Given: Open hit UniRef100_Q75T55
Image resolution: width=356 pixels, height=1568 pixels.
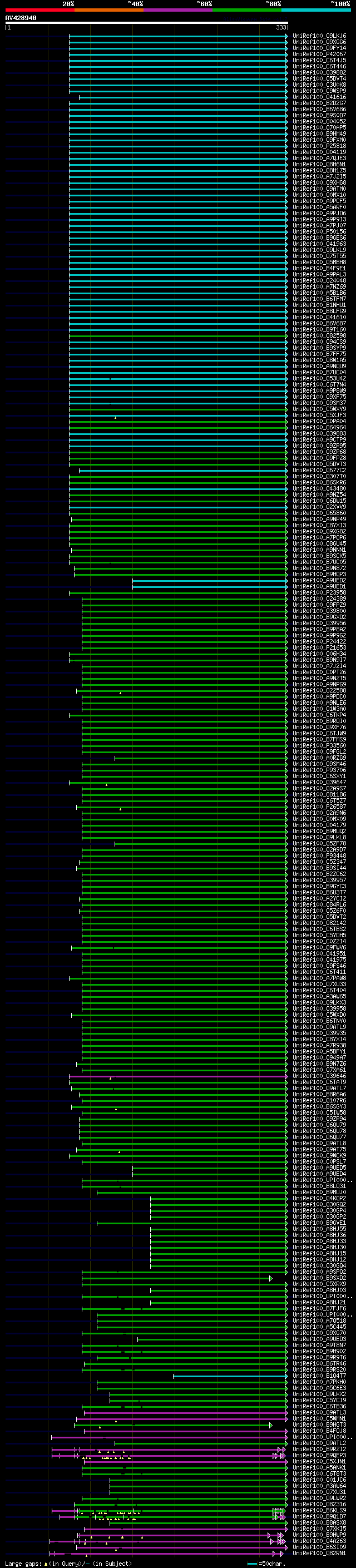Looking at the screenshot, I should (319, 256).
